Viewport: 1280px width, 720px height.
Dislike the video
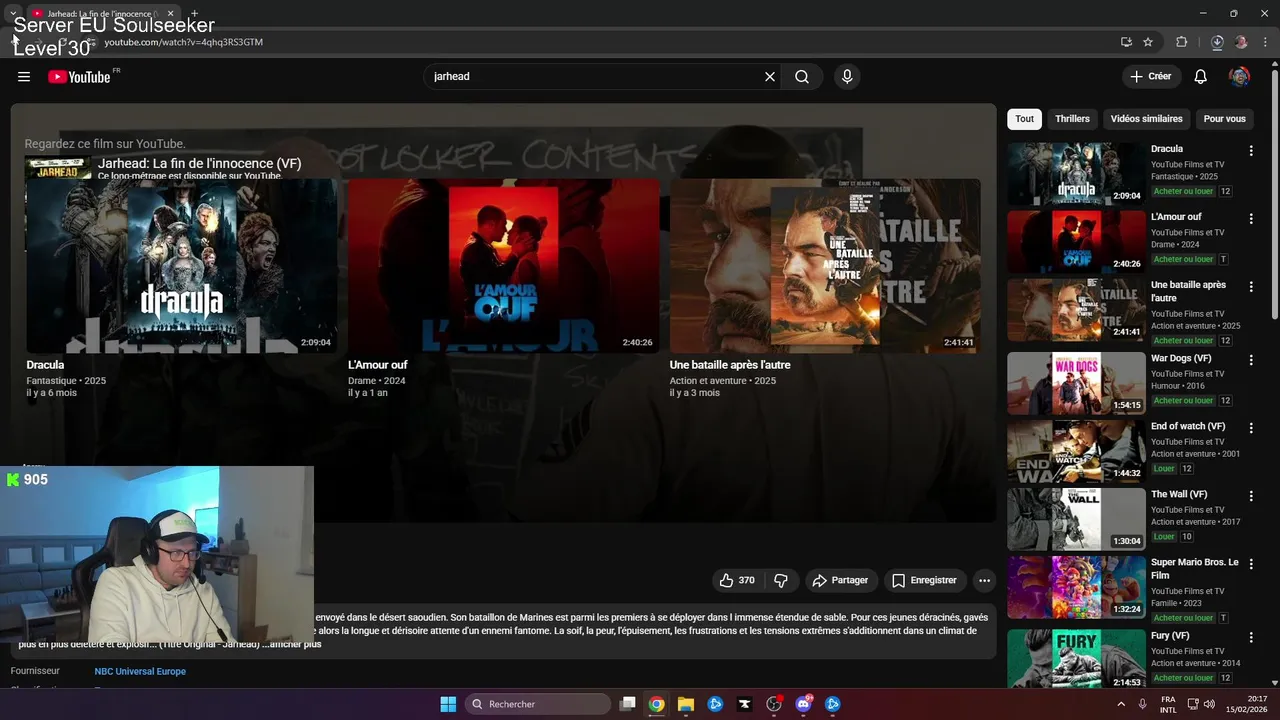(x=781, y=580)
